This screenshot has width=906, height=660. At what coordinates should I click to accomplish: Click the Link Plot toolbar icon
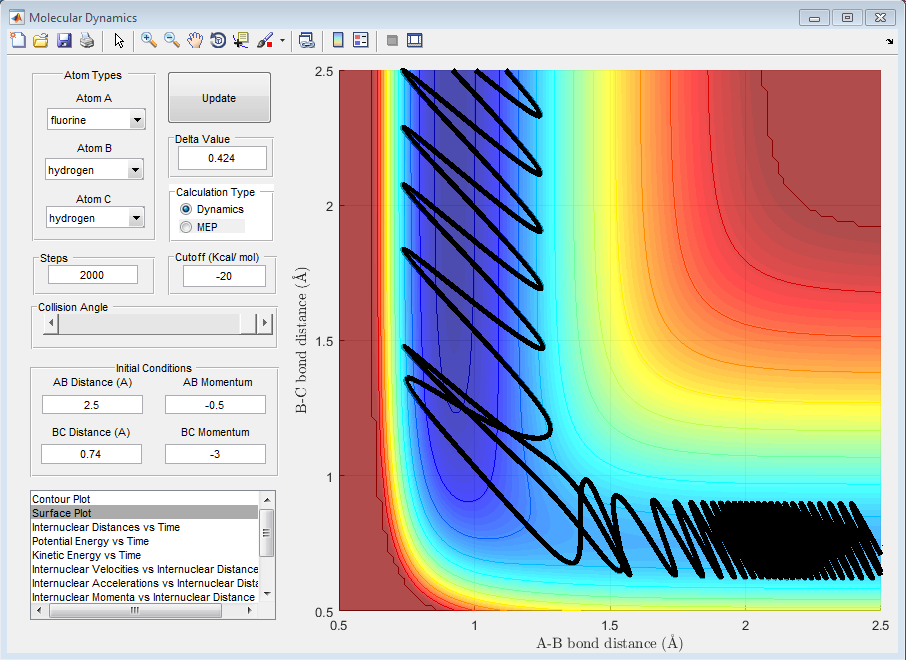[x=306, y=40]
